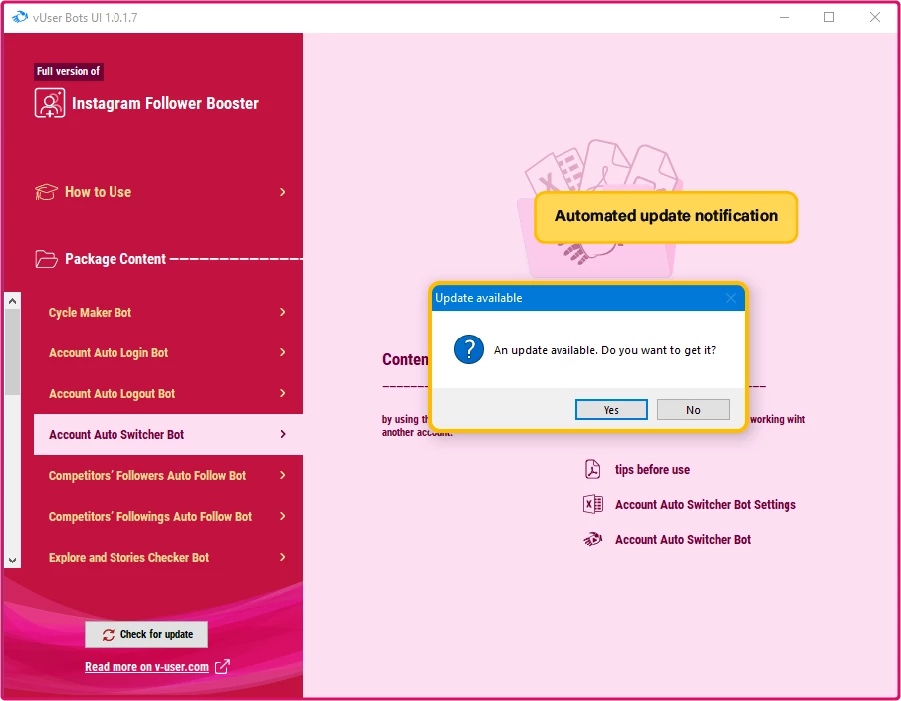Image resolution: width=901 pixels, height=701 pixels.
Task: Select Account Auto Switcher Bot in sidebar
Action: point(168,434)
